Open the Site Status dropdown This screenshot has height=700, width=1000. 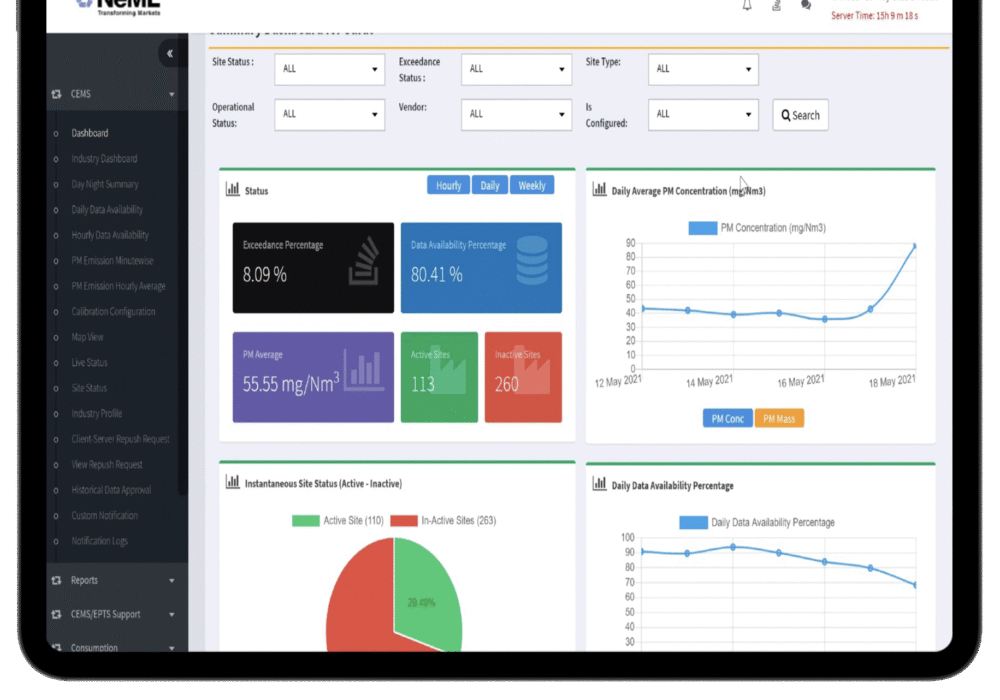[x=329, y=69]
